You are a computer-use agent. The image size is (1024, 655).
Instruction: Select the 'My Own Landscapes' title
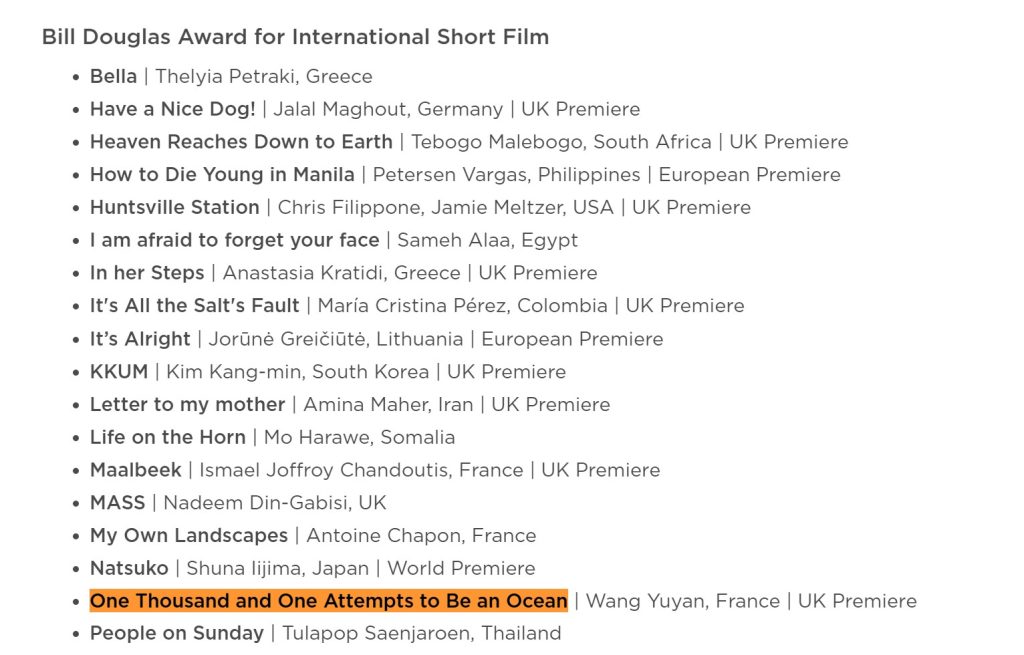tap(188, 536)
